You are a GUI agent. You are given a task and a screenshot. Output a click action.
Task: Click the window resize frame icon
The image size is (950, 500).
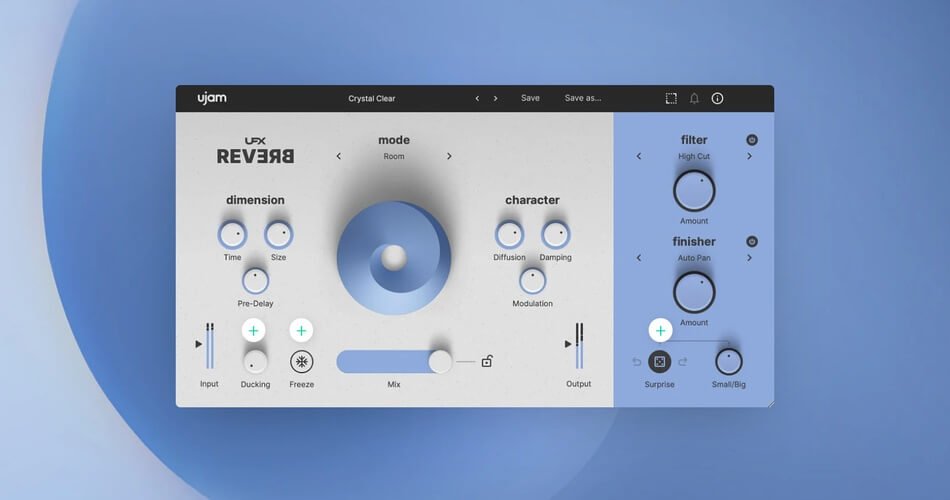pos(671,98)
